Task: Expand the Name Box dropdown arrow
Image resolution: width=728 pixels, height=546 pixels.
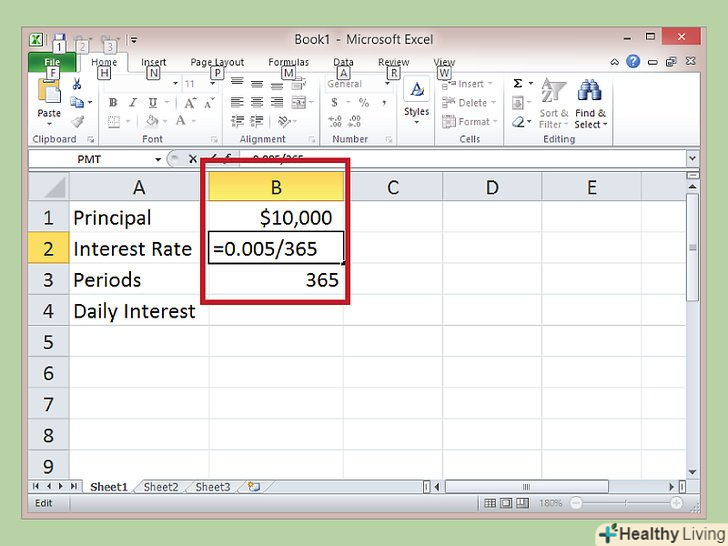Action: tap(158, 159)
